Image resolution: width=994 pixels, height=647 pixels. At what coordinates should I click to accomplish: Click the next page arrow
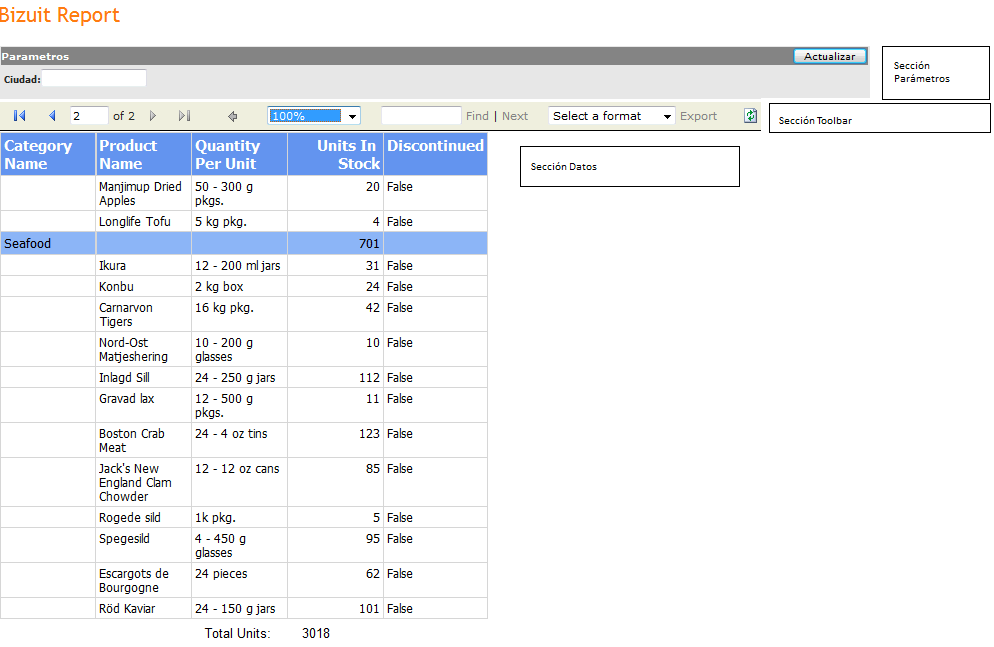point(153,116)
